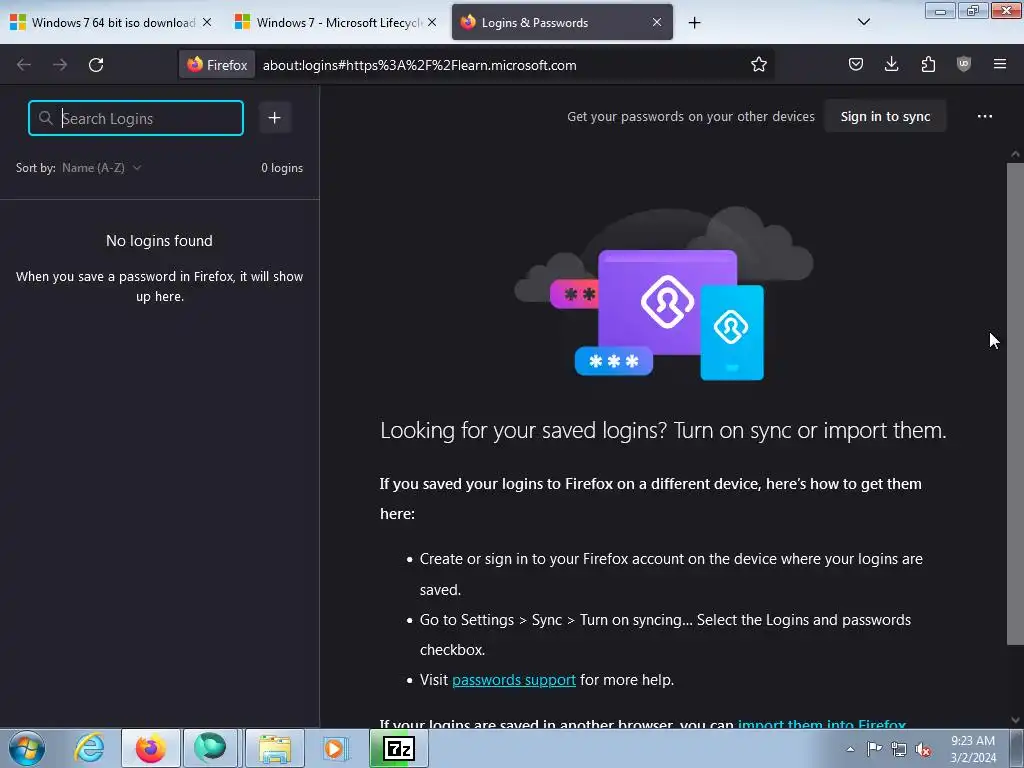Viewport: 1024px width, 768px height.
Task: Click the Firefox identity badge in address bar
Action: 217,65
